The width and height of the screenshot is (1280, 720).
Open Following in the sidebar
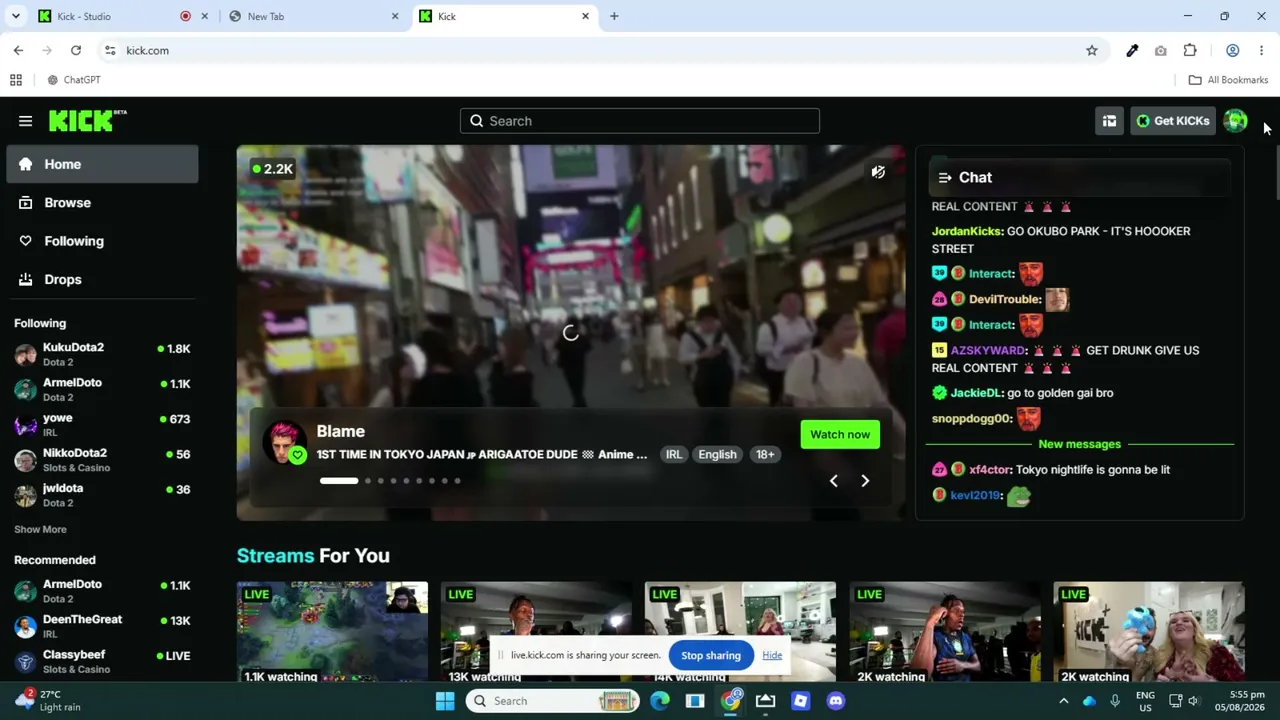click(x=102, y=241)
